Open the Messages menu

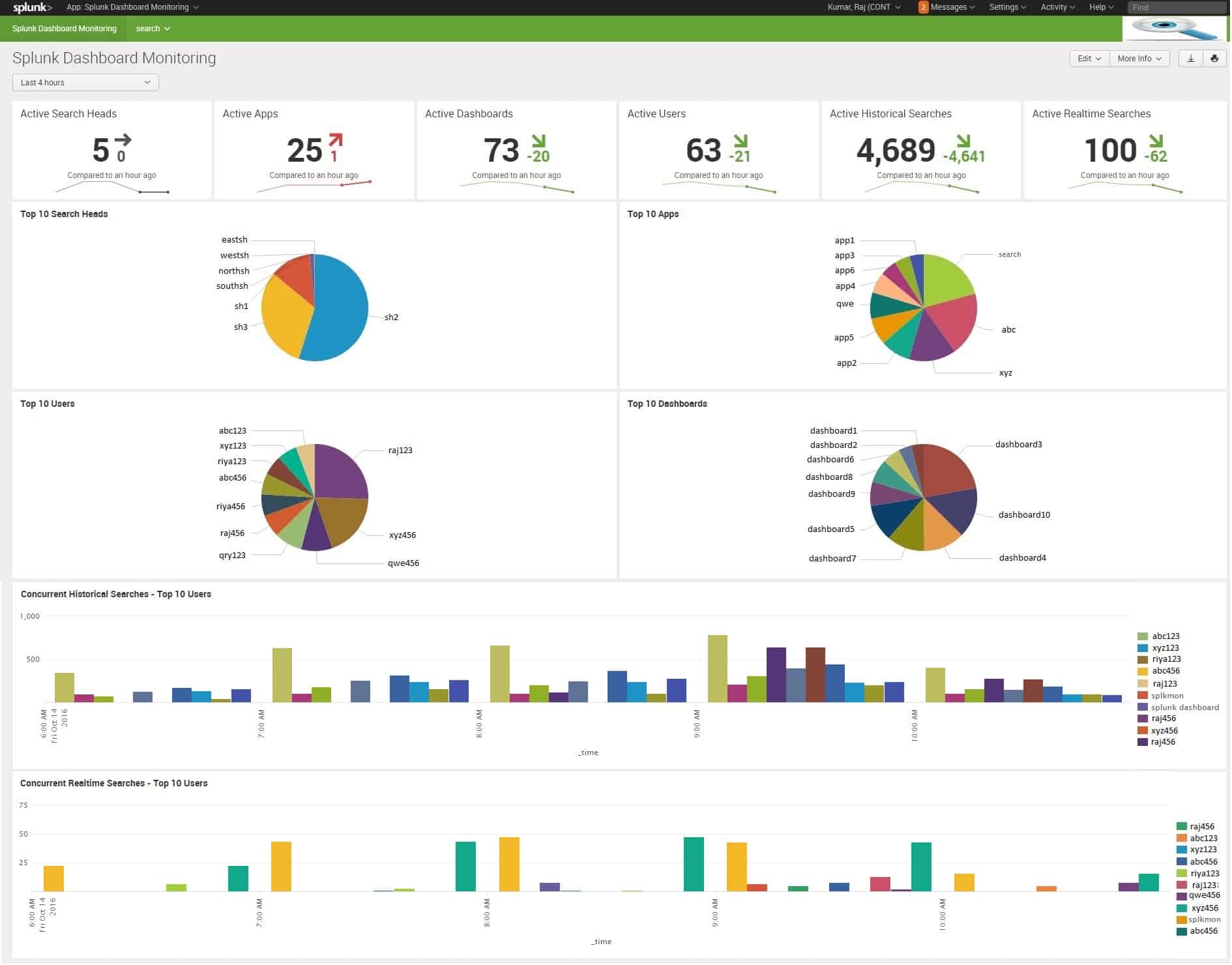coord(953,7)
